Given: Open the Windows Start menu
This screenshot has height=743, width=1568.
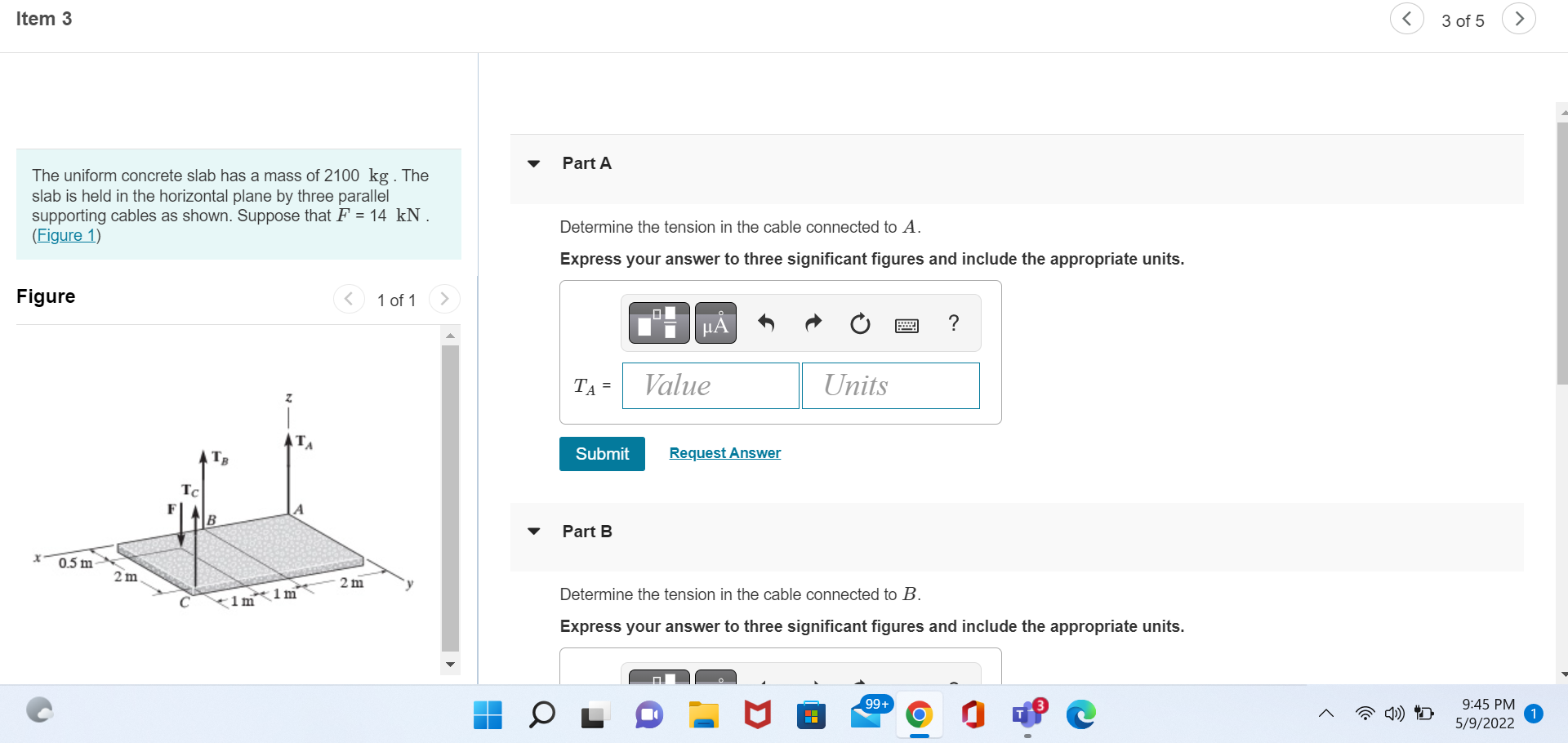Looking at the screenshot, I should [488, 715].
